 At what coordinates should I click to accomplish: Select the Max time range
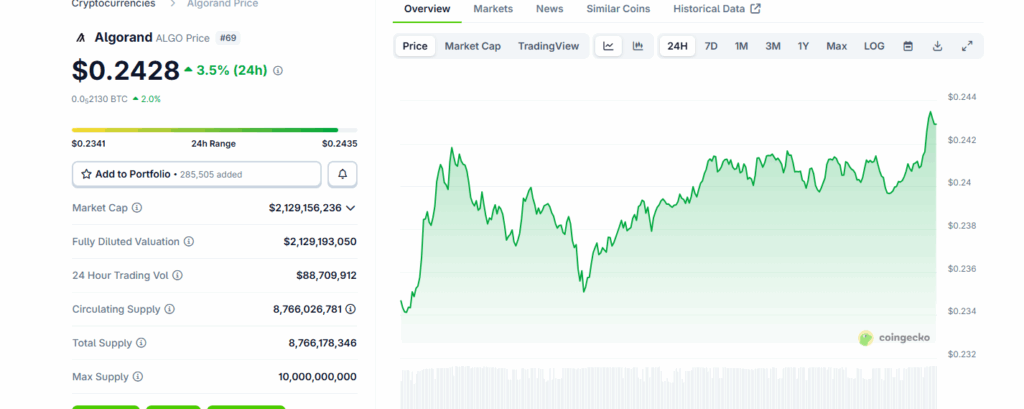(837, 46)
